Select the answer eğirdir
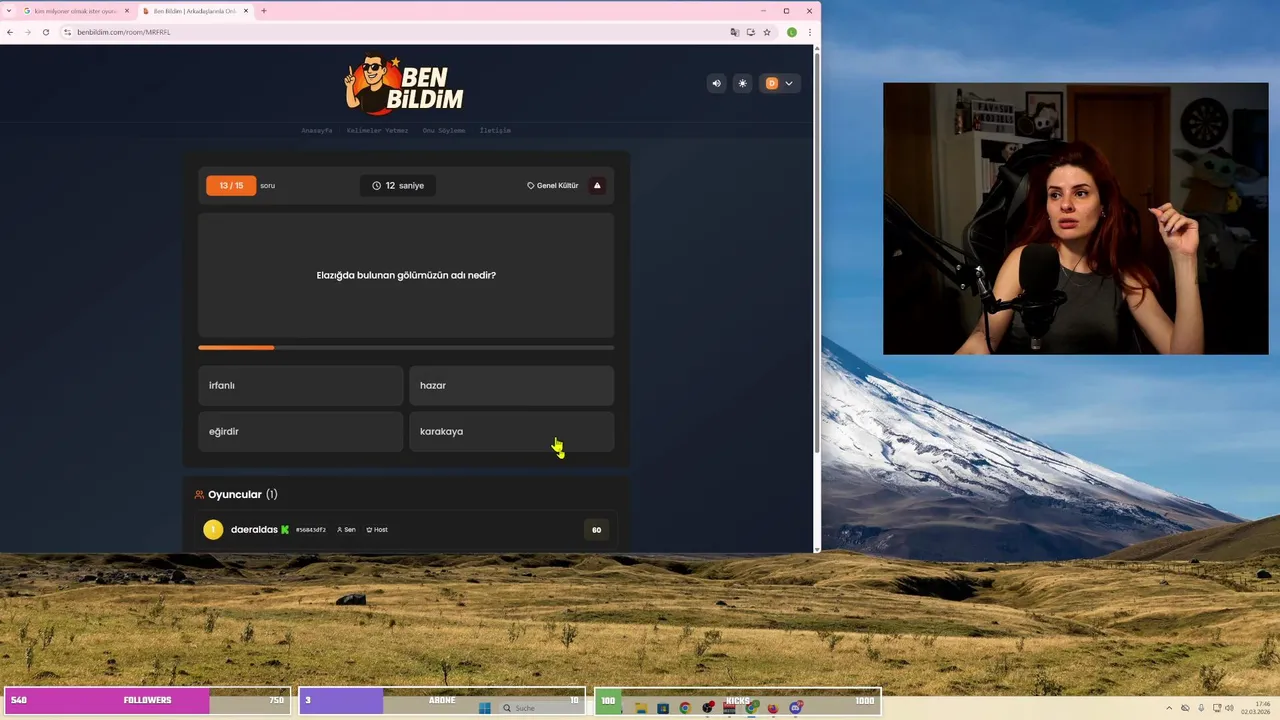1280x720 pixels. click(x=301, y=431)
